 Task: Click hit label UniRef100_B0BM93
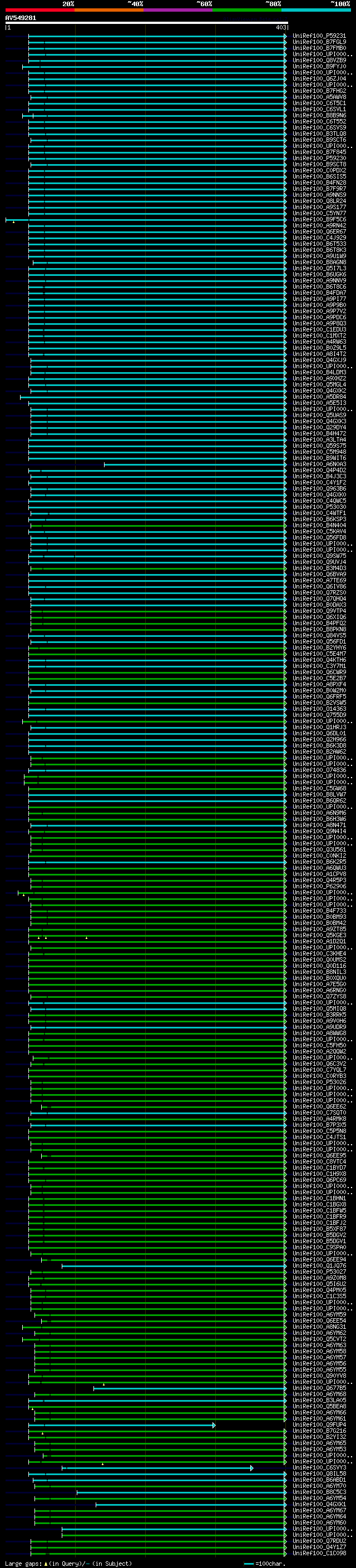click(x=319, y=917)
